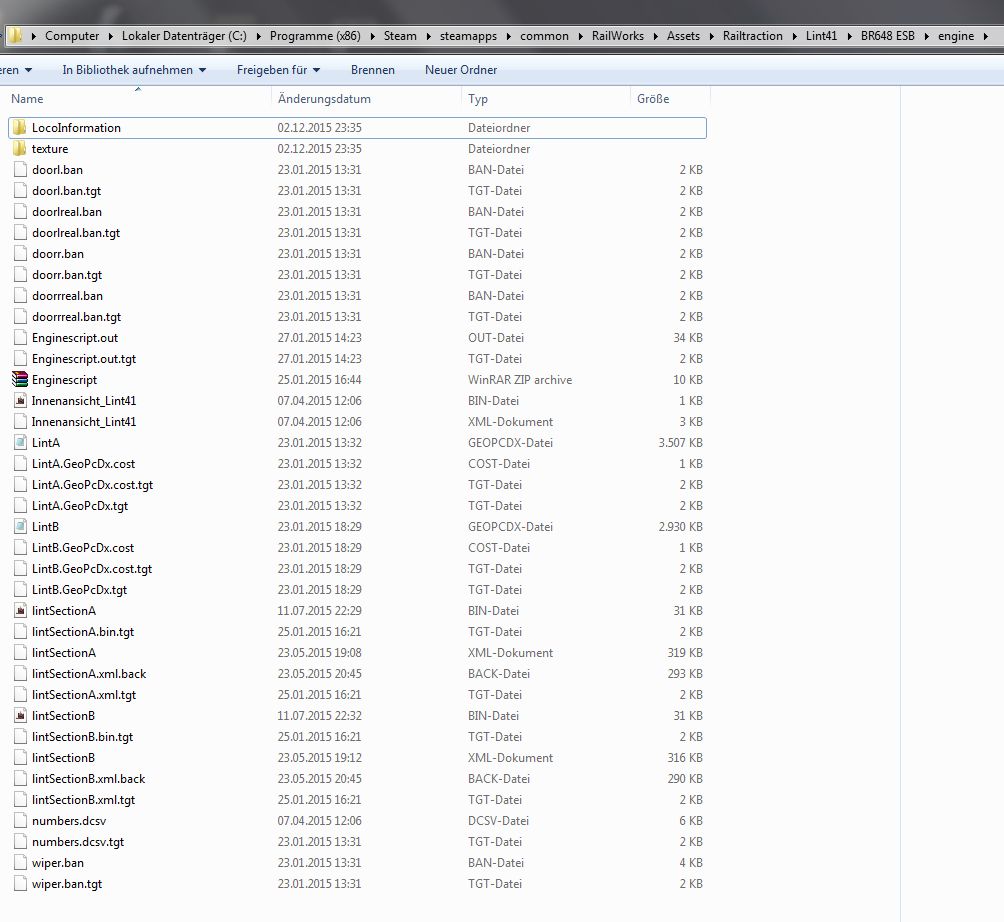Click the Enginescript WinRAR ZIP archive icon
The image size is (1004, 922).
click(x=20, y=380)
